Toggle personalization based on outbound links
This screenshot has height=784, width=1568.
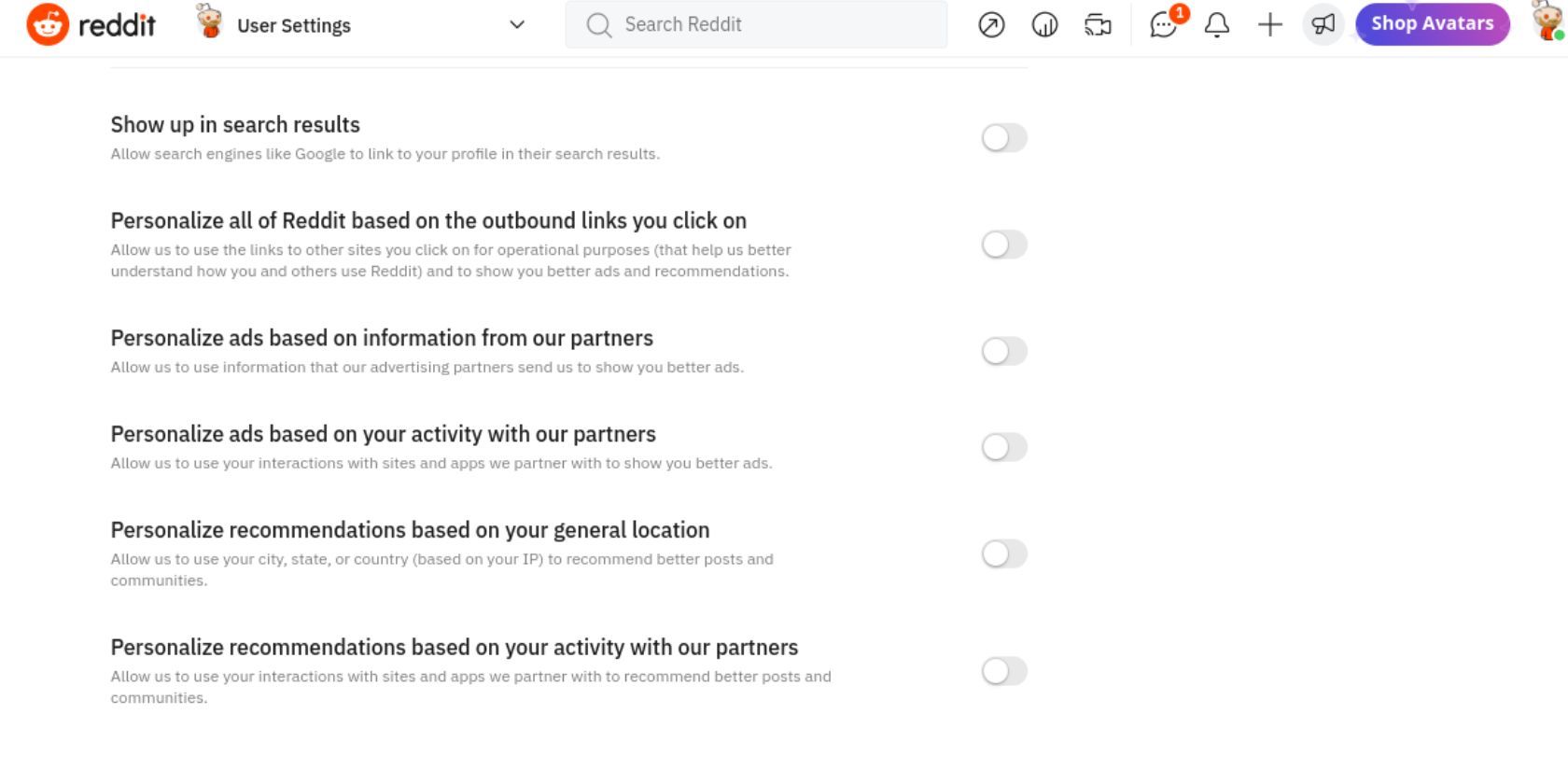[x=1004, y=245]
